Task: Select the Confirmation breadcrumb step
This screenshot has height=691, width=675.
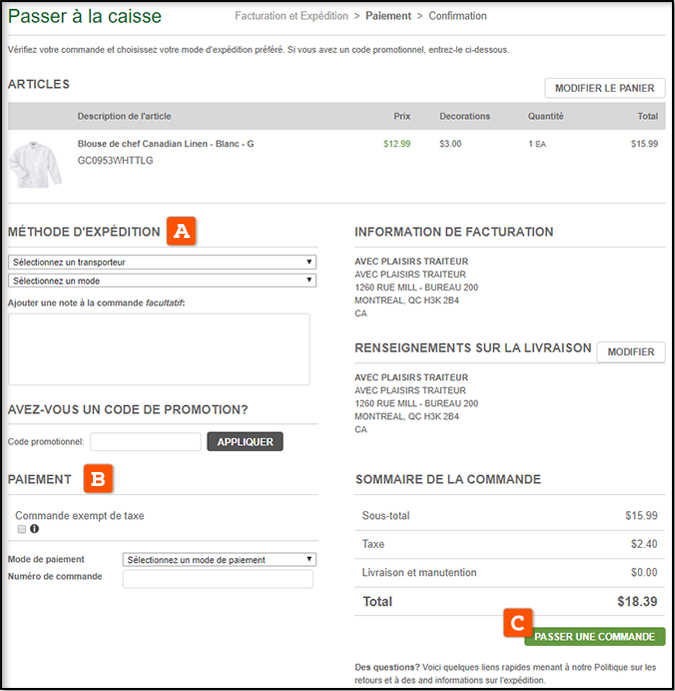Action: coord(458,16)
